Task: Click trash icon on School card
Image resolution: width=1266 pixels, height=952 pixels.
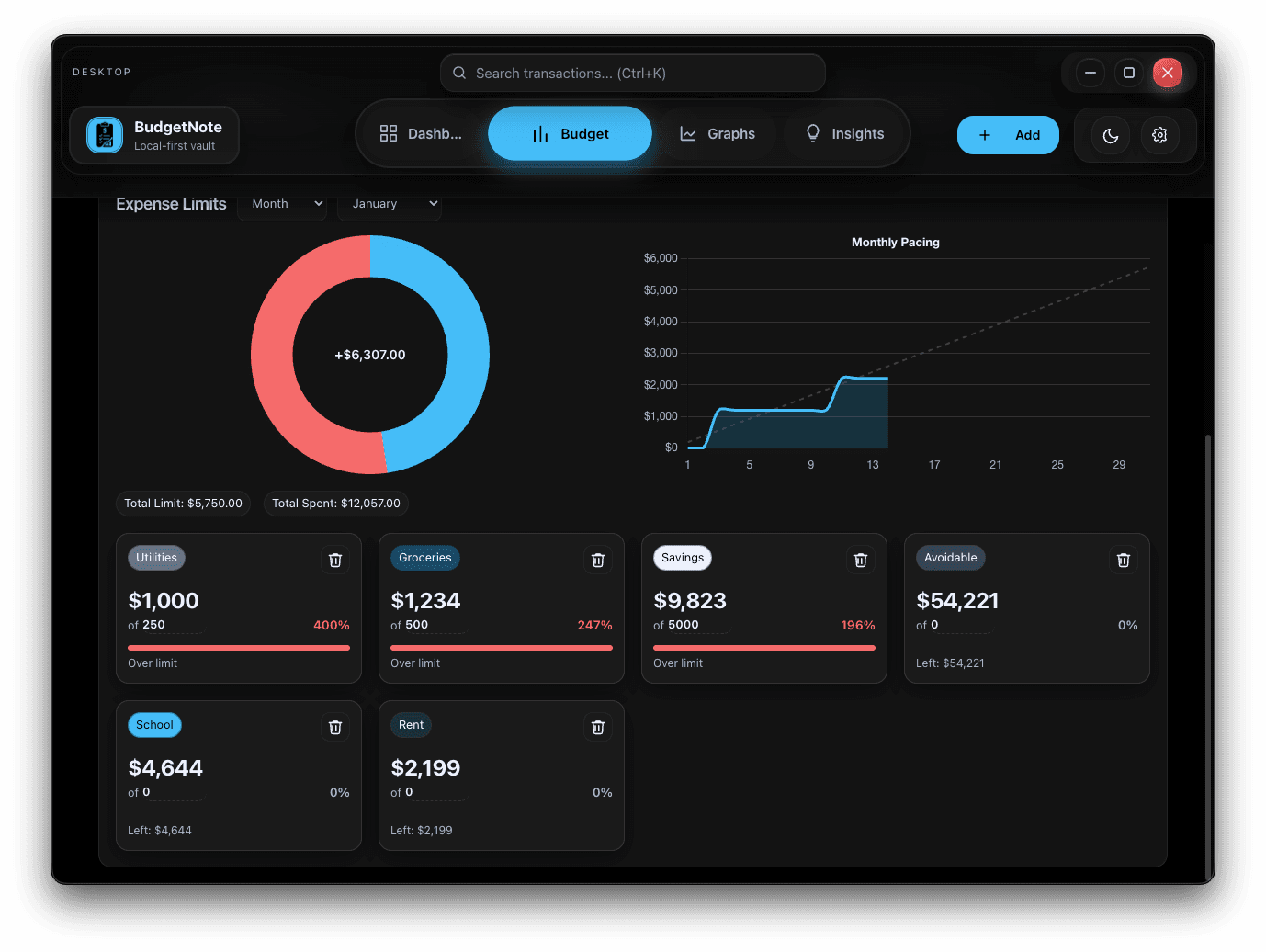Action: tap(335, 727)
